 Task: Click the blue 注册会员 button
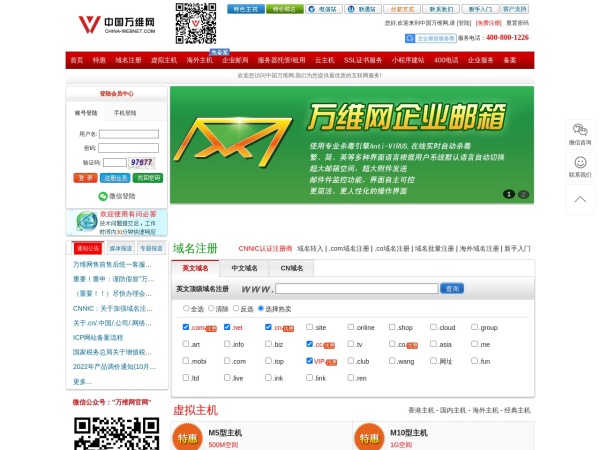[x=115, y=178]
